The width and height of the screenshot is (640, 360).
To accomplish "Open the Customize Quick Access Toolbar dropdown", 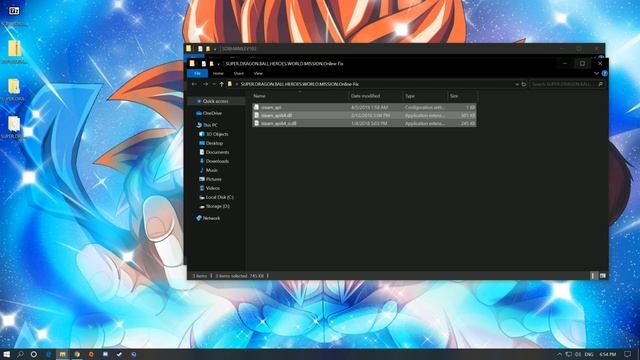I will [218, 64].
